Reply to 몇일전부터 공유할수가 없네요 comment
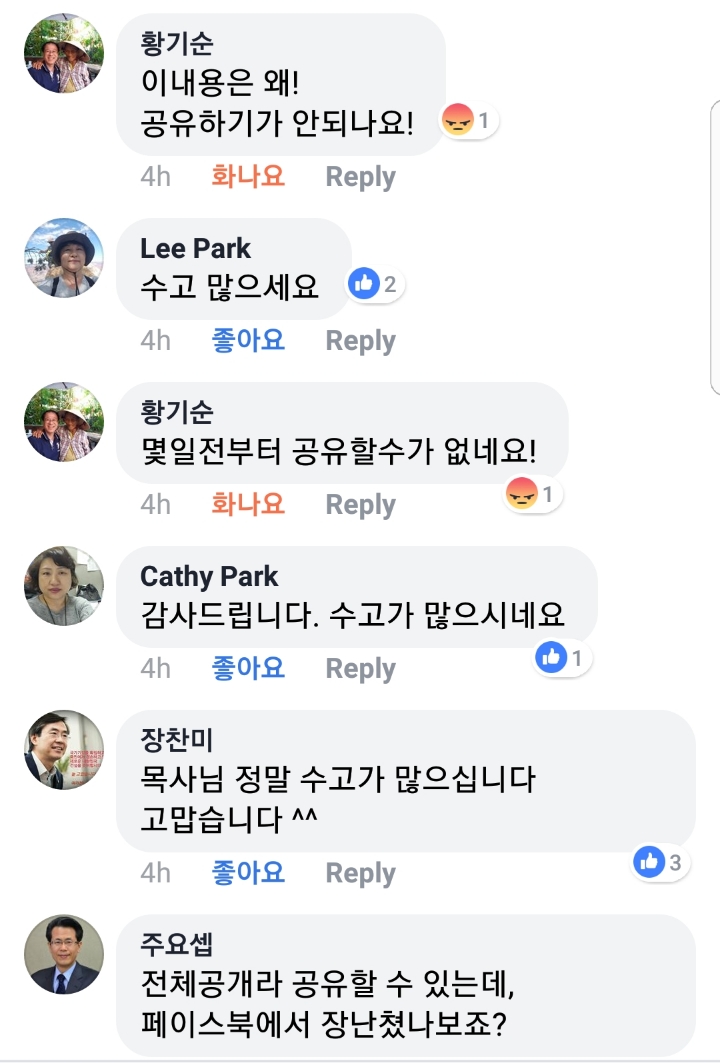This screenshot has height=1063, width=720. [x=360, y=505]
